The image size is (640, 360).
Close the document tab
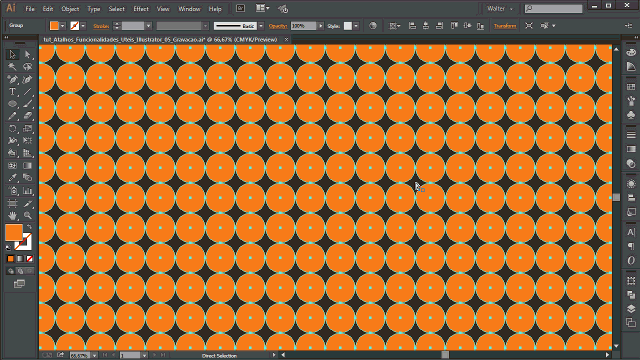coord(286,40)
